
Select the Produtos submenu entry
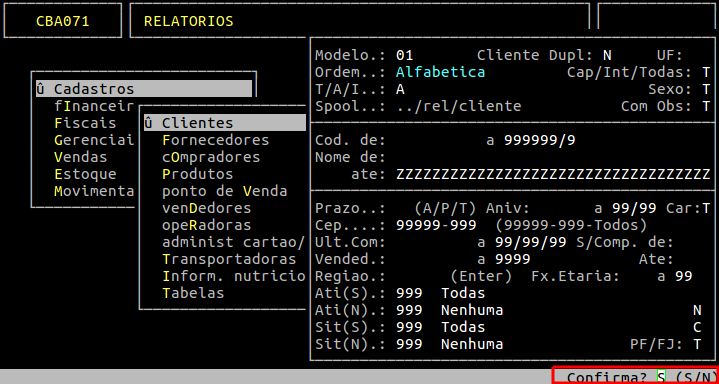198,174
